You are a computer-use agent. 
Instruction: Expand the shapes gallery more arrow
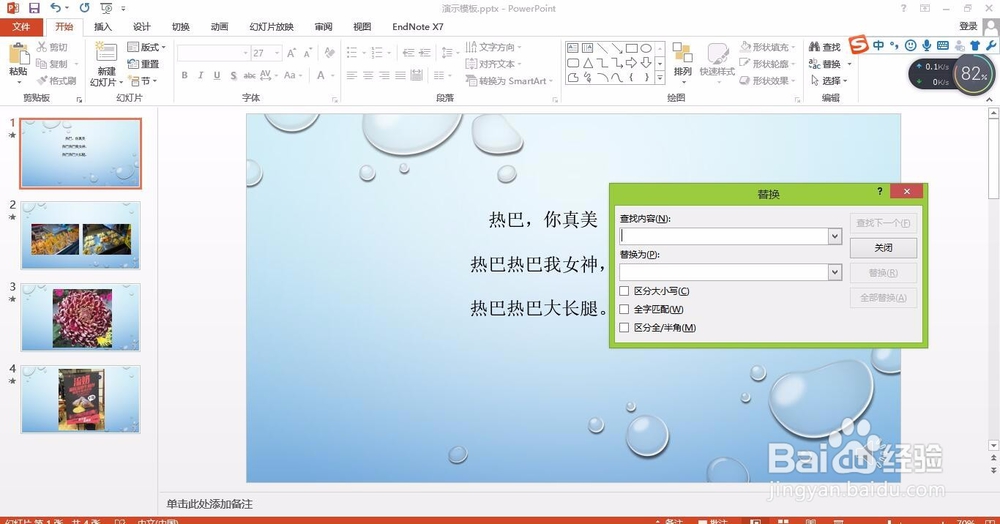[660, 78]
